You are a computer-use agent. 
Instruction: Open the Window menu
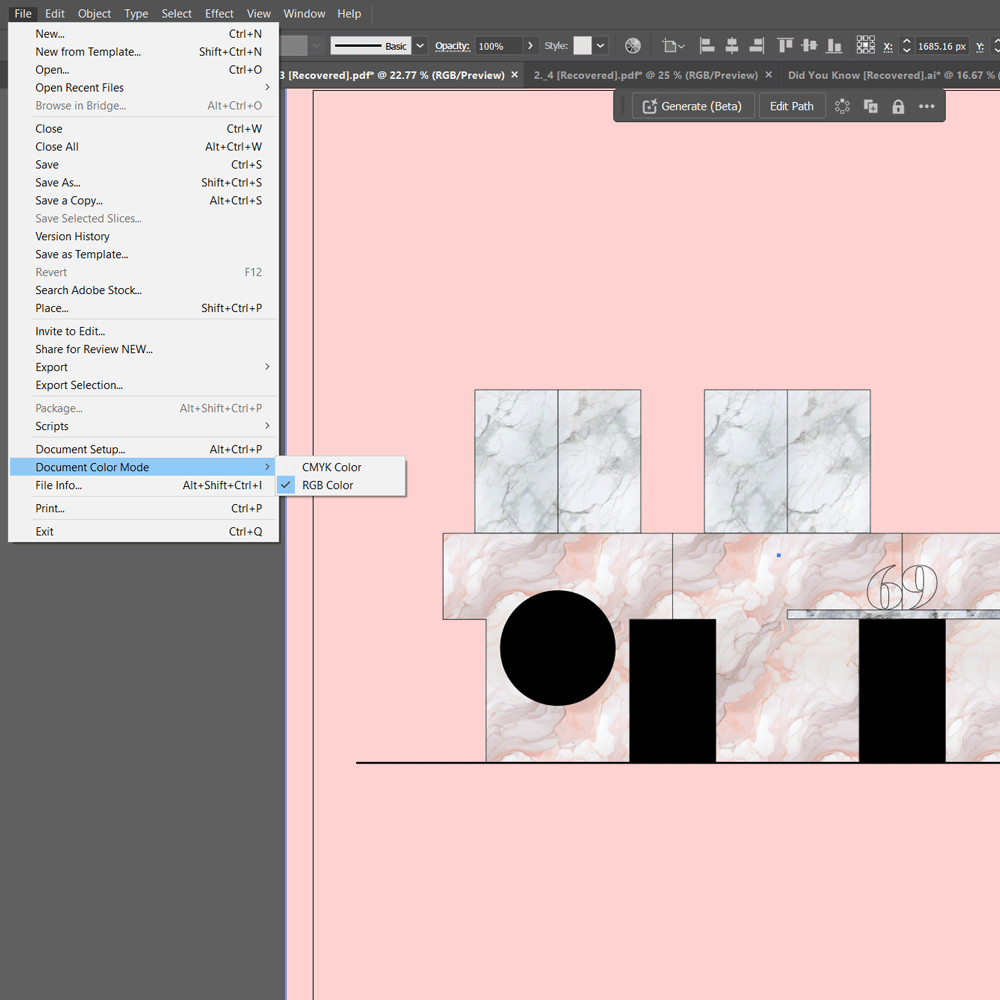click(x=303, y=13)
